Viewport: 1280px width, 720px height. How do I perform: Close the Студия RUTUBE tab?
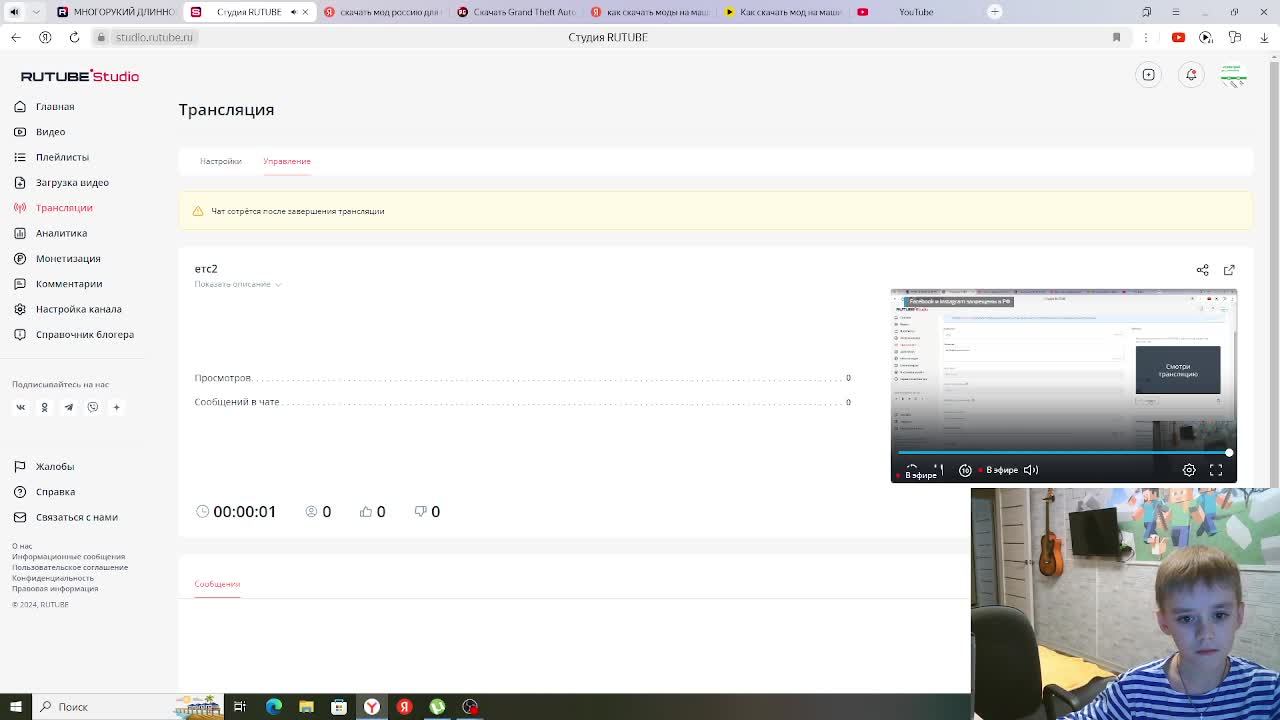(x=305, y=12)
